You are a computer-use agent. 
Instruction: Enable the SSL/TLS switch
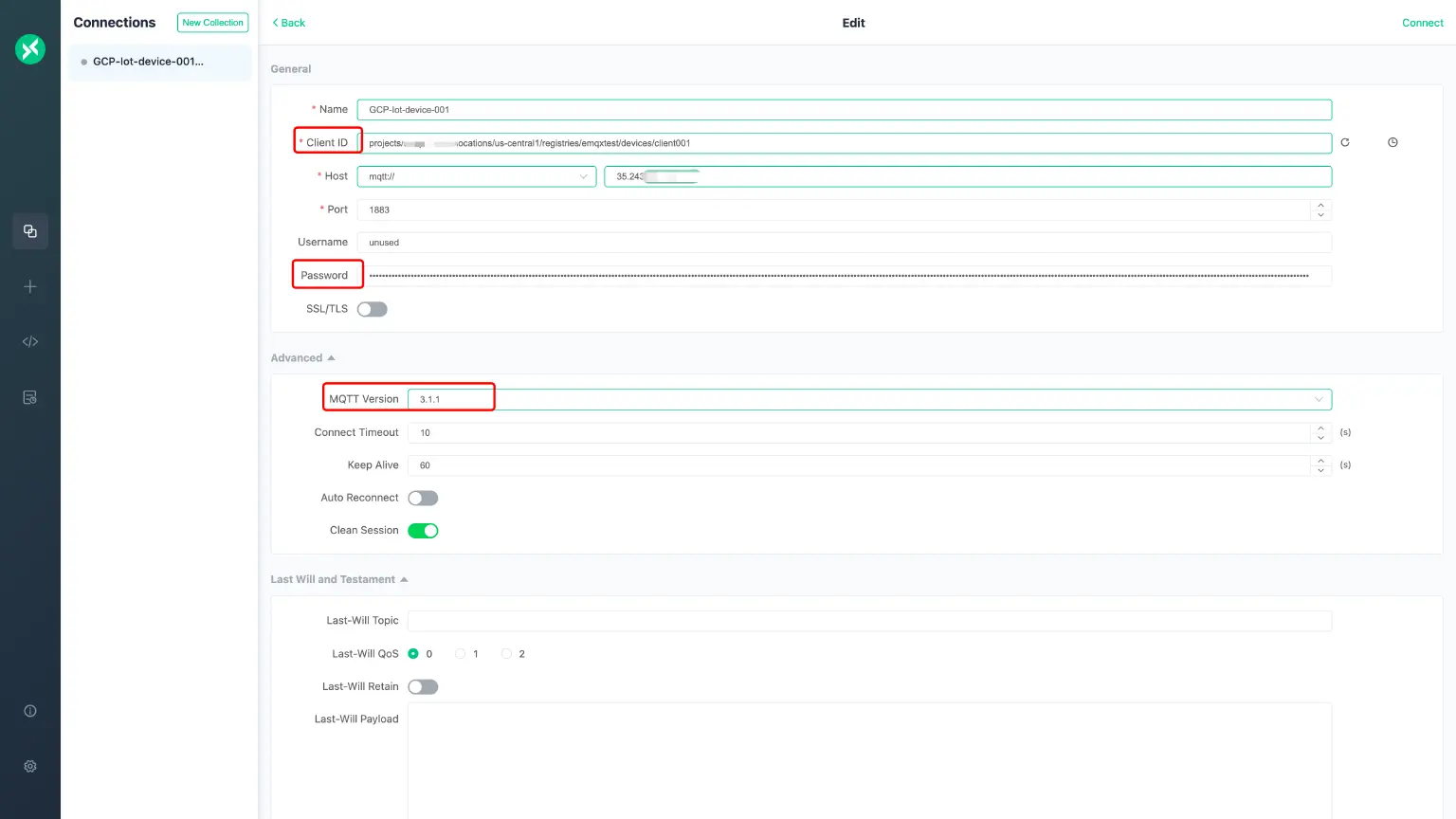pyautogui.click(x=372, y=309)
